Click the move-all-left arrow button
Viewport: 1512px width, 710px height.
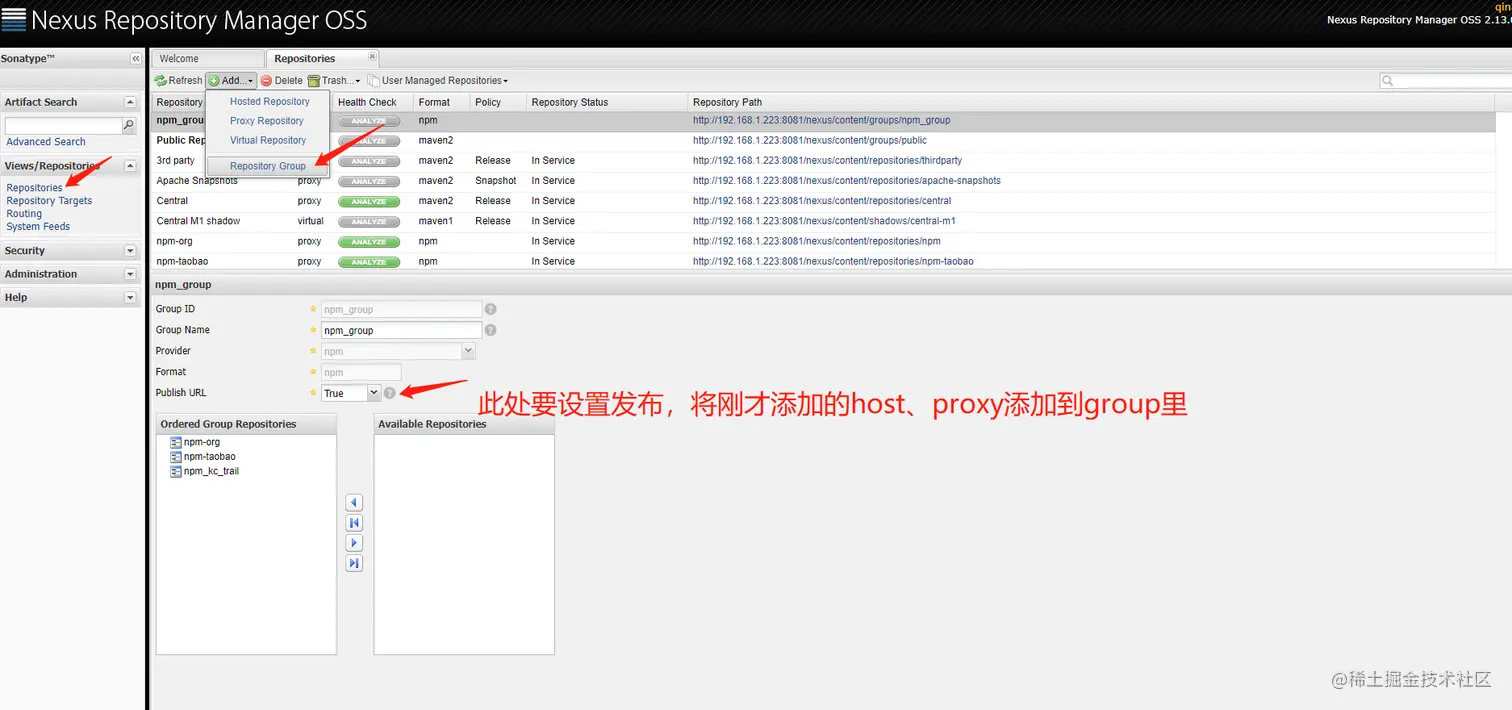(x=354, y=523)
